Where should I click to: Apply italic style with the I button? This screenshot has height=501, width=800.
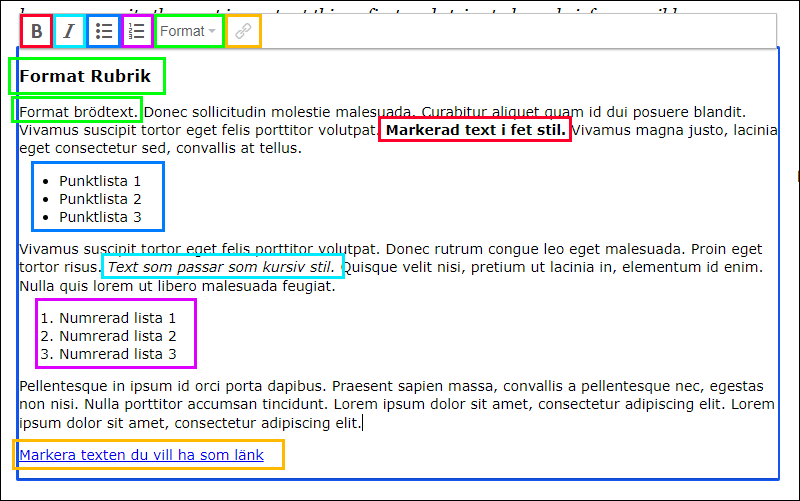(70, 31)
